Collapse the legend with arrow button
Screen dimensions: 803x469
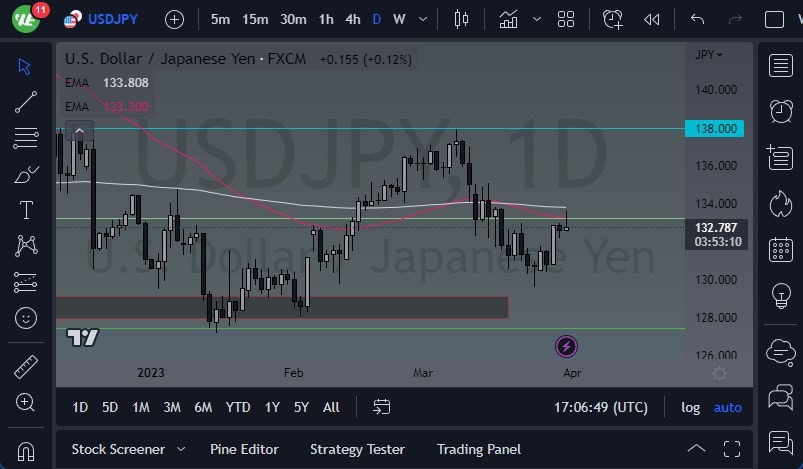click(x=78, y=129)
